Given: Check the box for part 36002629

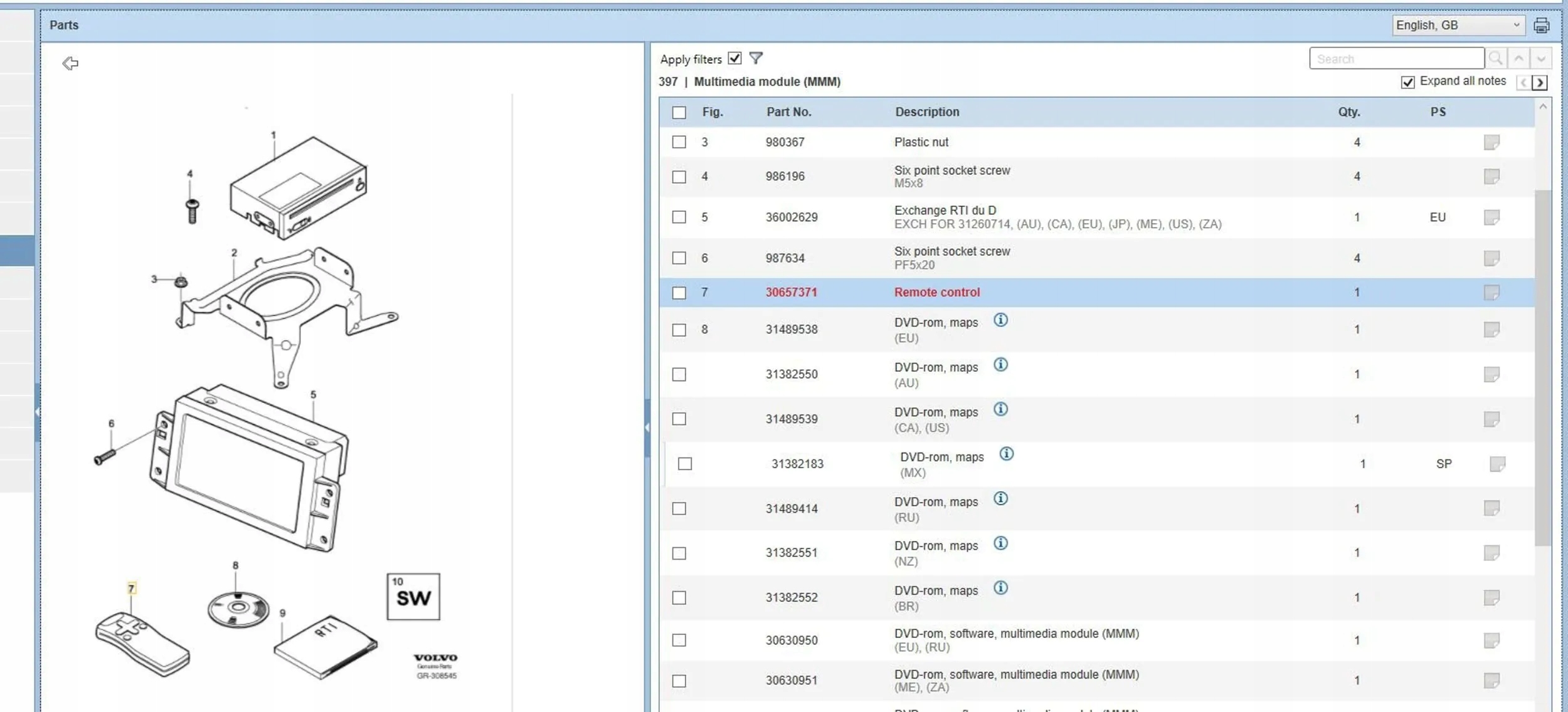Looking at the screenshot, I should (x=679, y=217).
